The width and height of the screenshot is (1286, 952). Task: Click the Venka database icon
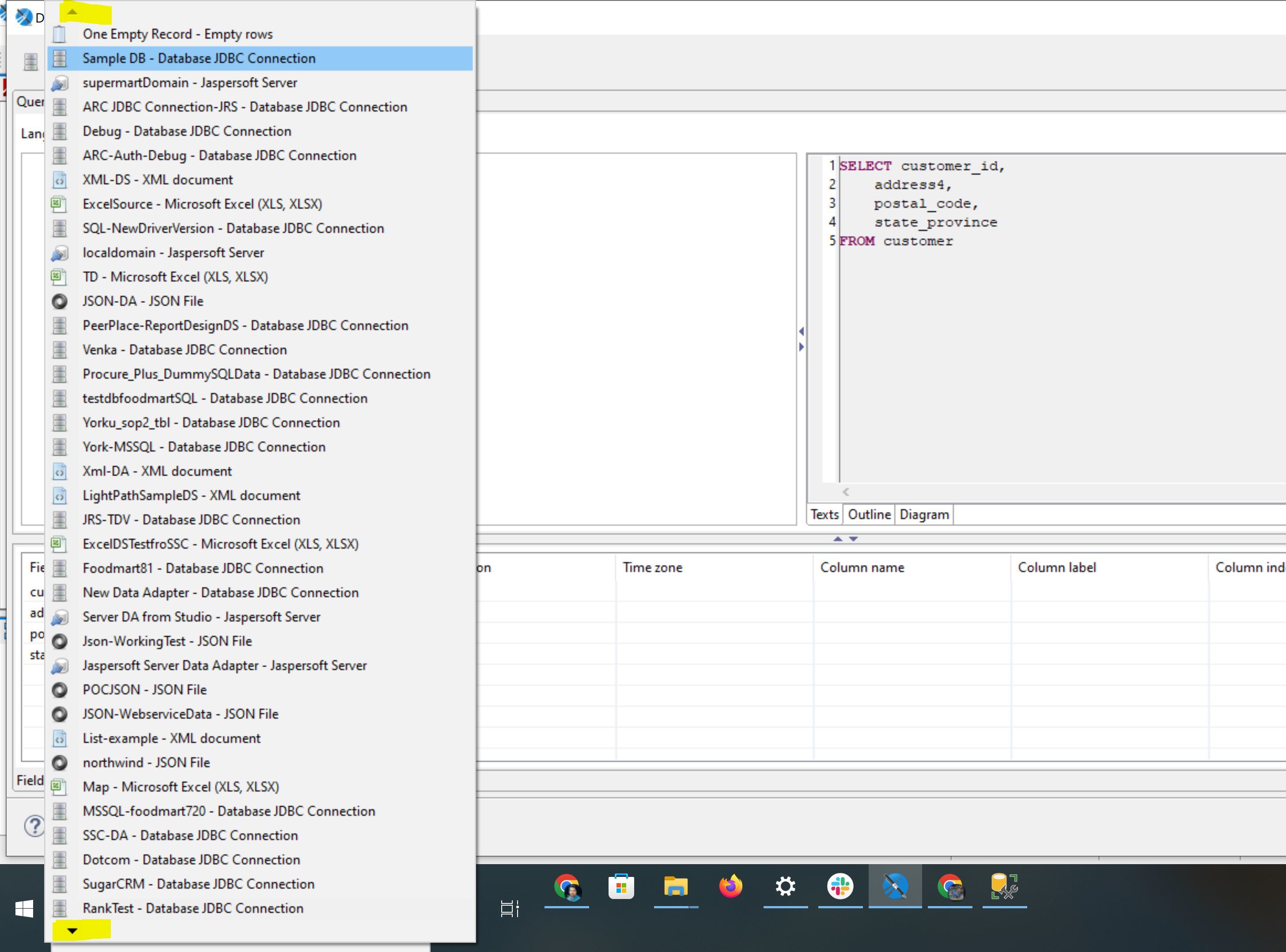point(59,350)
